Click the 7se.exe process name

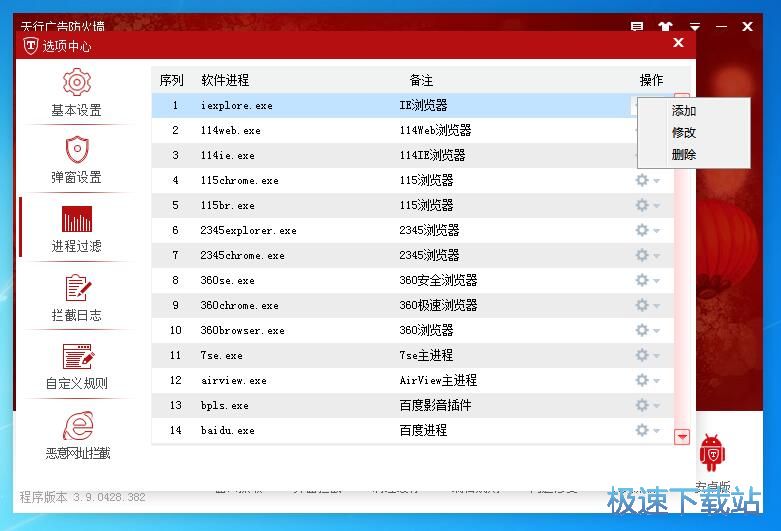point(222,355)
